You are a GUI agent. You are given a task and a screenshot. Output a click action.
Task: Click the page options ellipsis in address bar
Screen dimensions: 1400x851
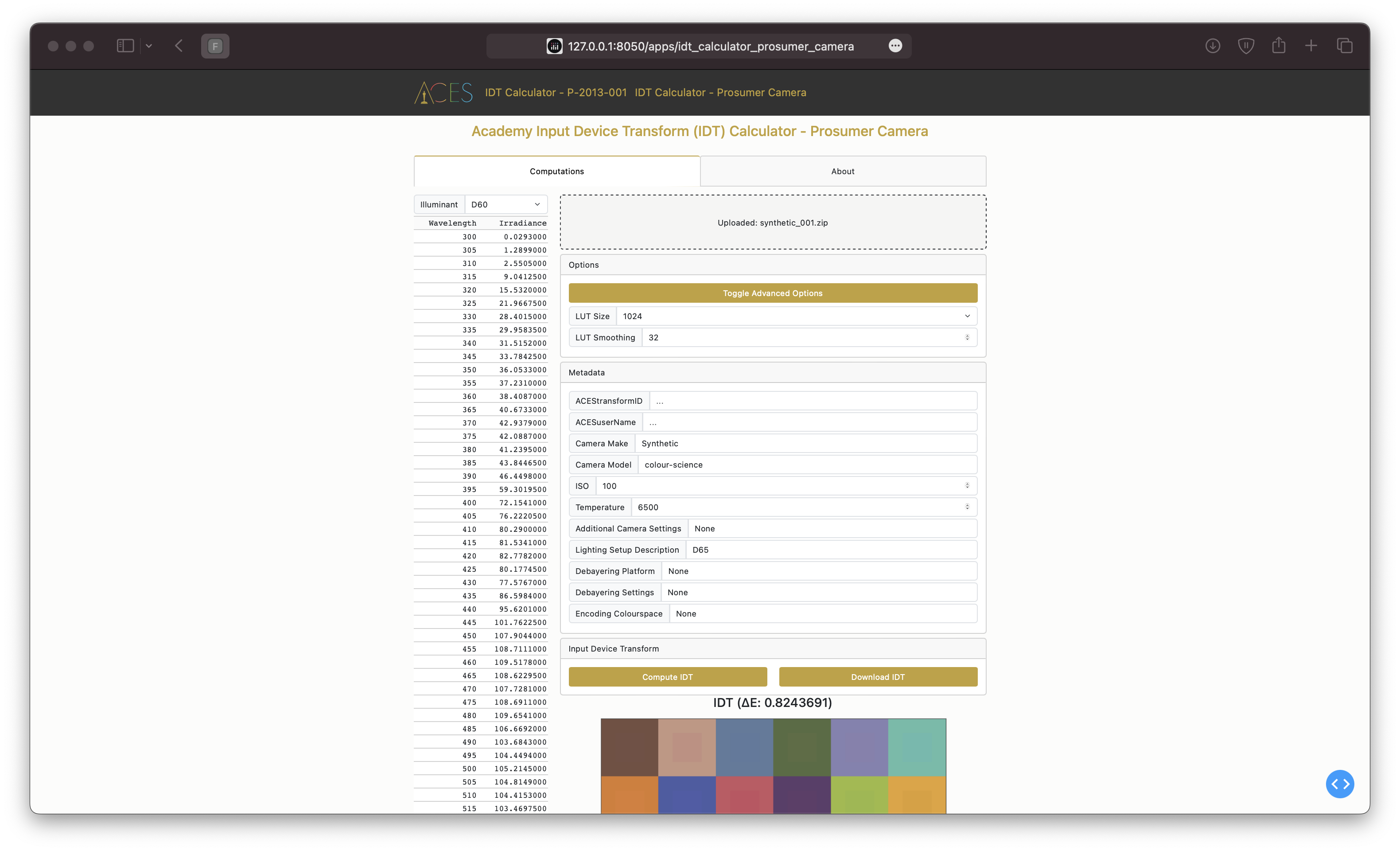pyautogui.click(x=895, y=46)
